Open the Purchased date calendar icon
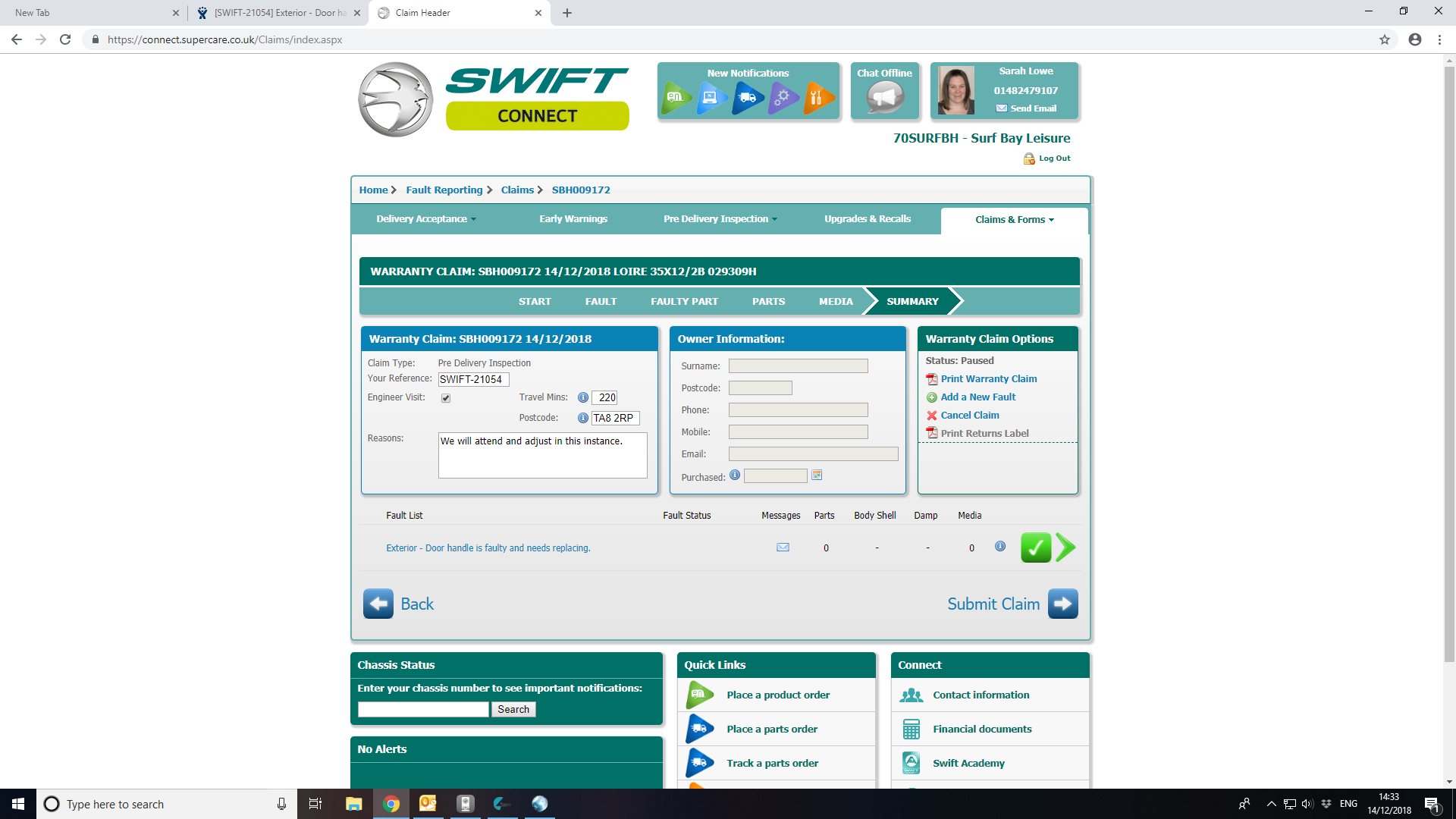Viewport: 1456px width, 819px height. click(x=817, y=475)
